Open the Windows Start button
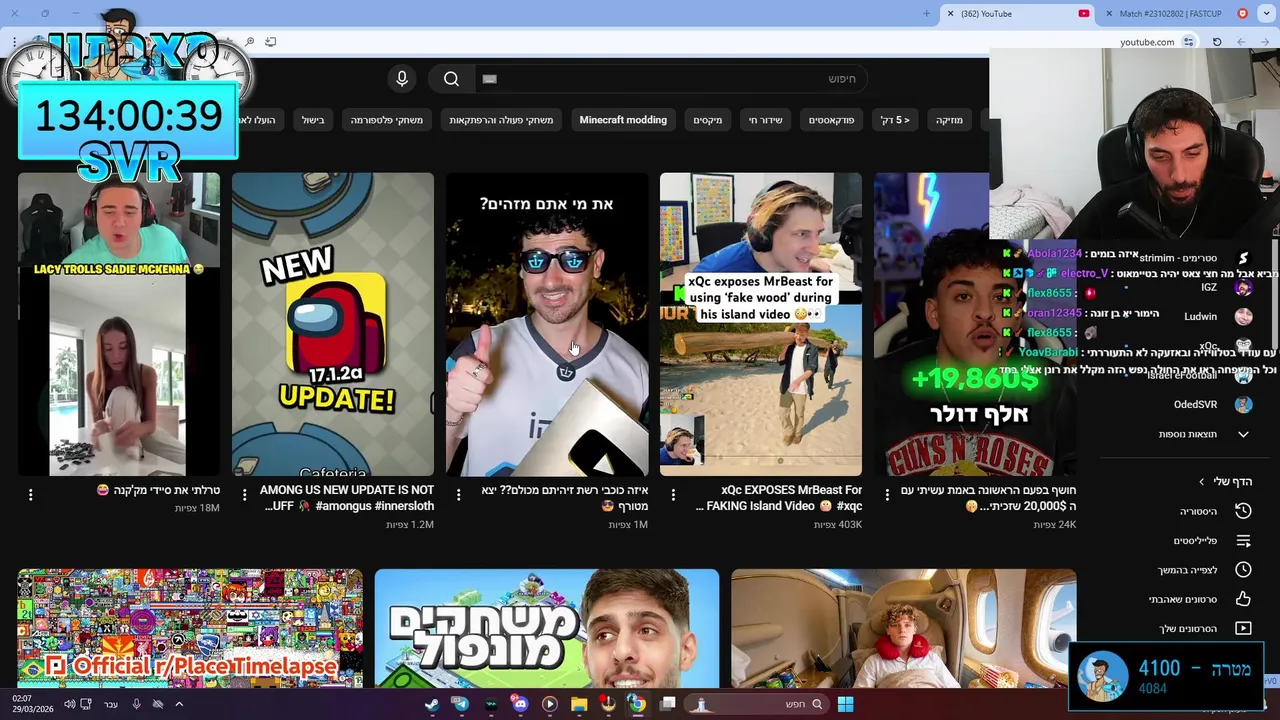Screen dimensions: 1280x720 point(845,704)
